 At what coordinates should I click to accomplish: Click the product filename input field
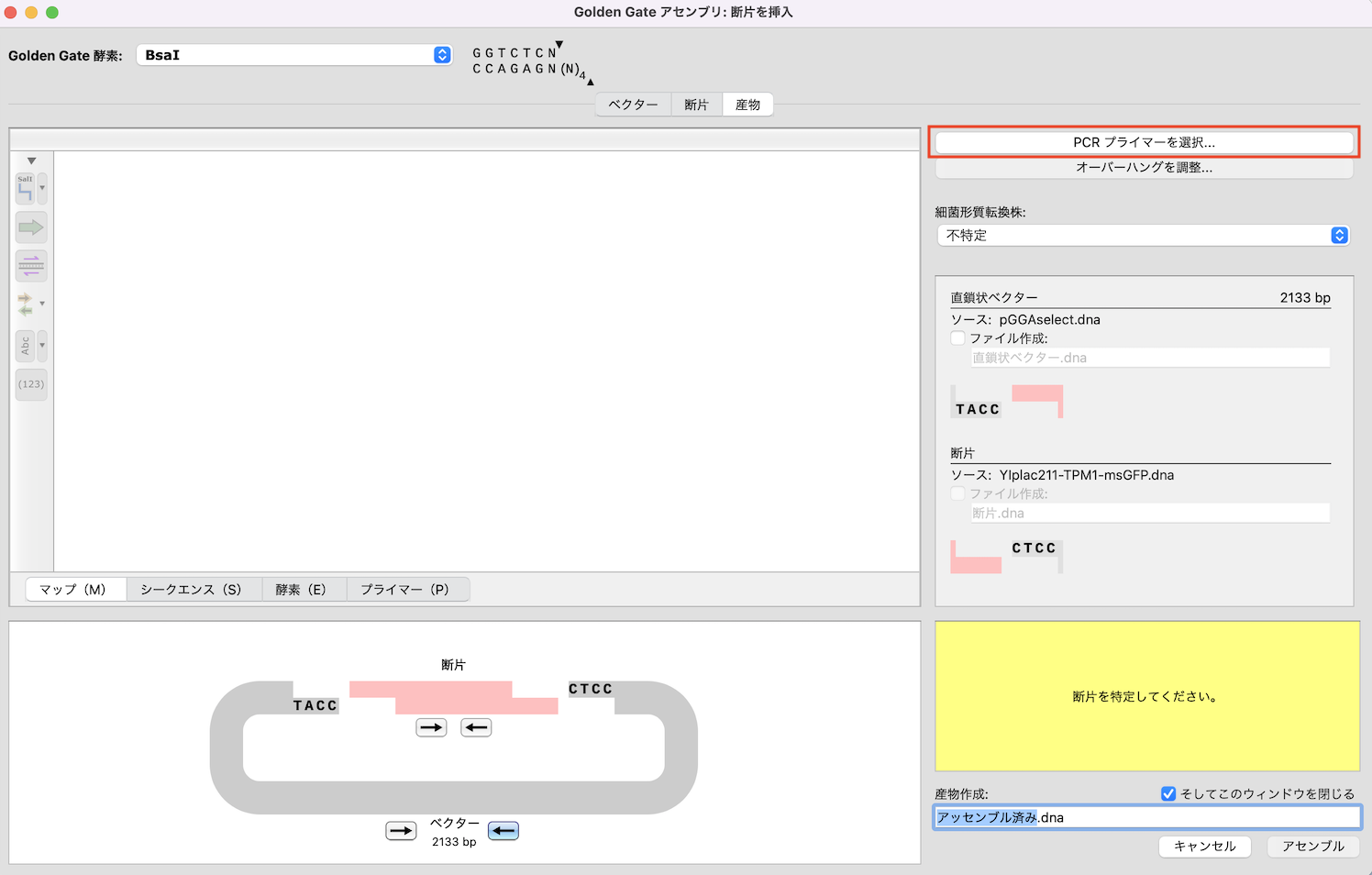pos(1146,817)
